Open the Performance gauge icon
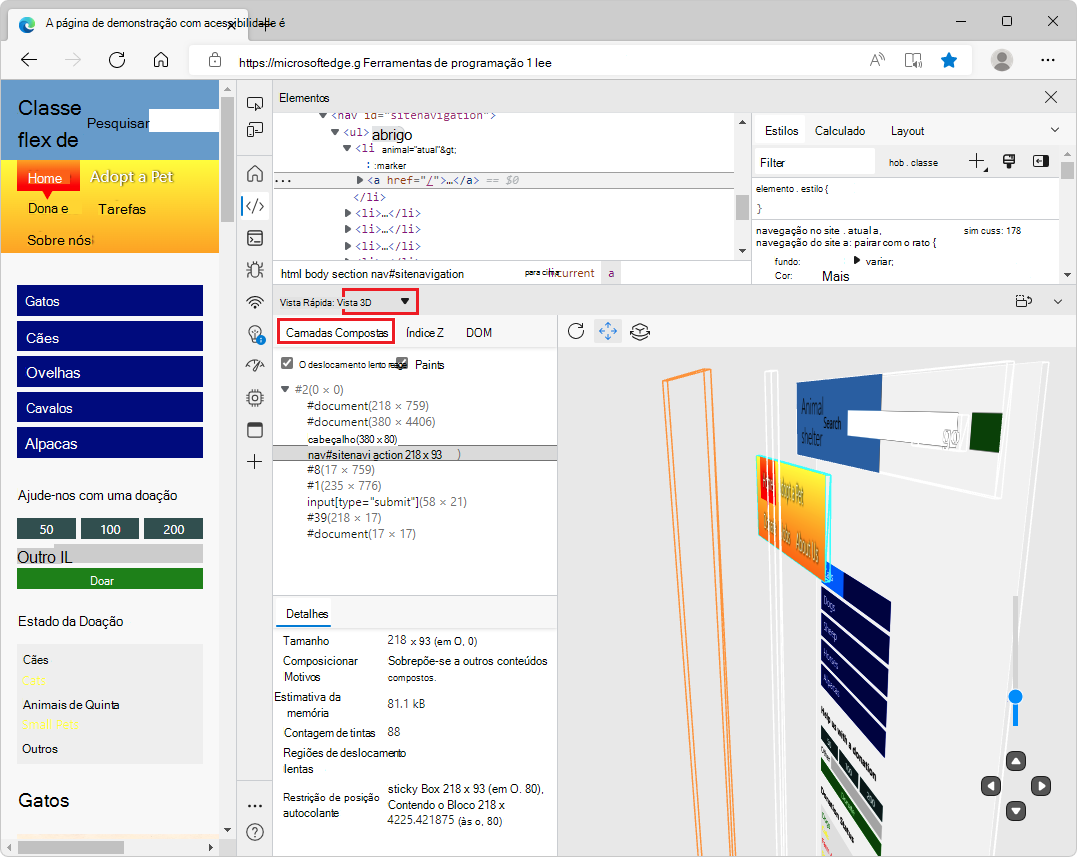The height and width of the screenshot is (857, 1077). tap(255, 365)
